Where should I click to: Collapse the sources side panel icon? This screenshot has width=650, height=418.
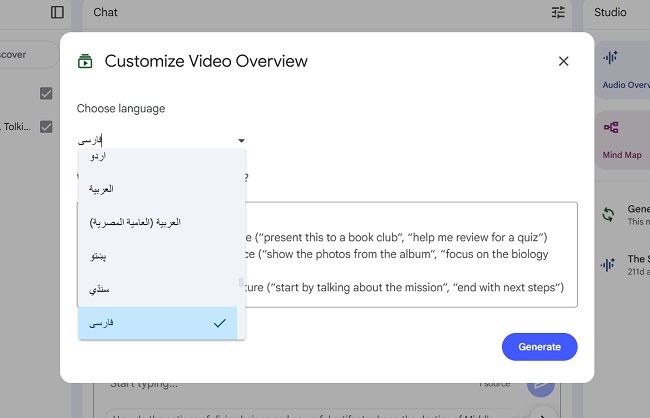pos(57,12)
